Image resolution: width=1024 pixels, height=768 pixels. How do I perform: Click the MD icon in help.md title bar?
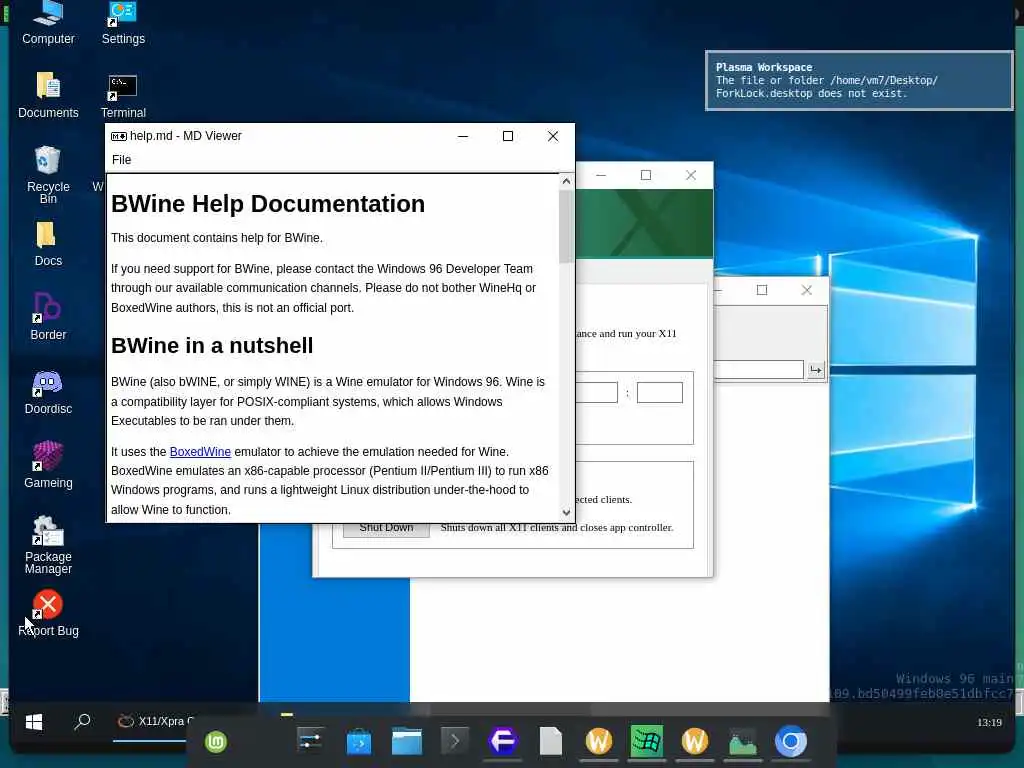[119, 136]
